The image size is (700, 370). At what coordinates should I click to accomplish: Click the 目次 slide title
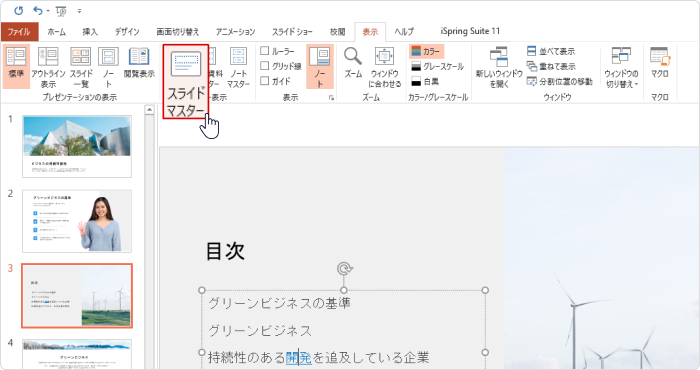pos(225,251)
